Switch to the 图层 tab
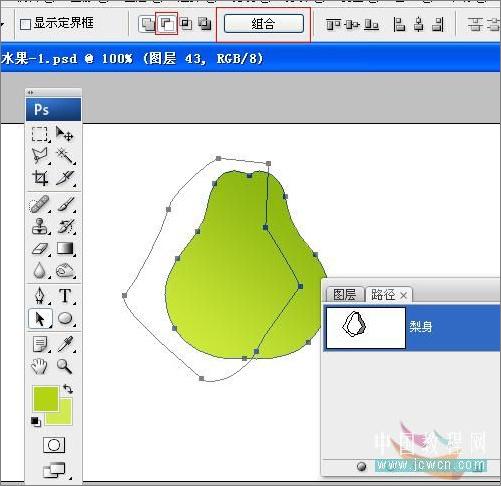 [x=344, y=295]
